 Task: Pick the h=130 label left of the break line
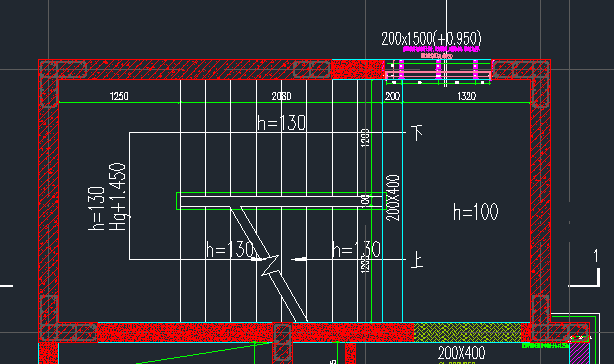point(230,249)
